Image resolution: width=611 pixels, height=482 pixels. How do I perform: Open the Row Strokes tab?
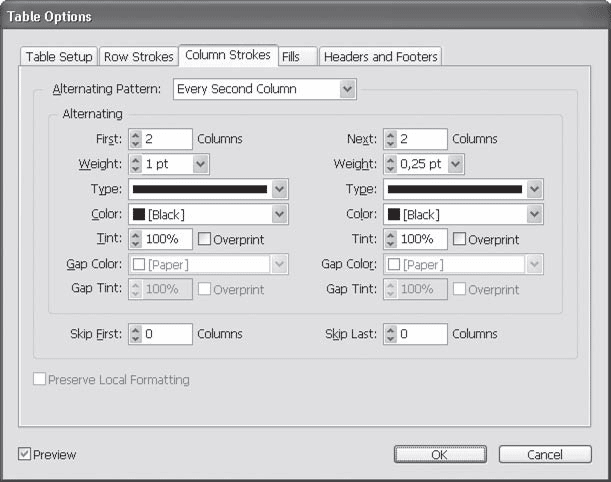coord(138,57)
